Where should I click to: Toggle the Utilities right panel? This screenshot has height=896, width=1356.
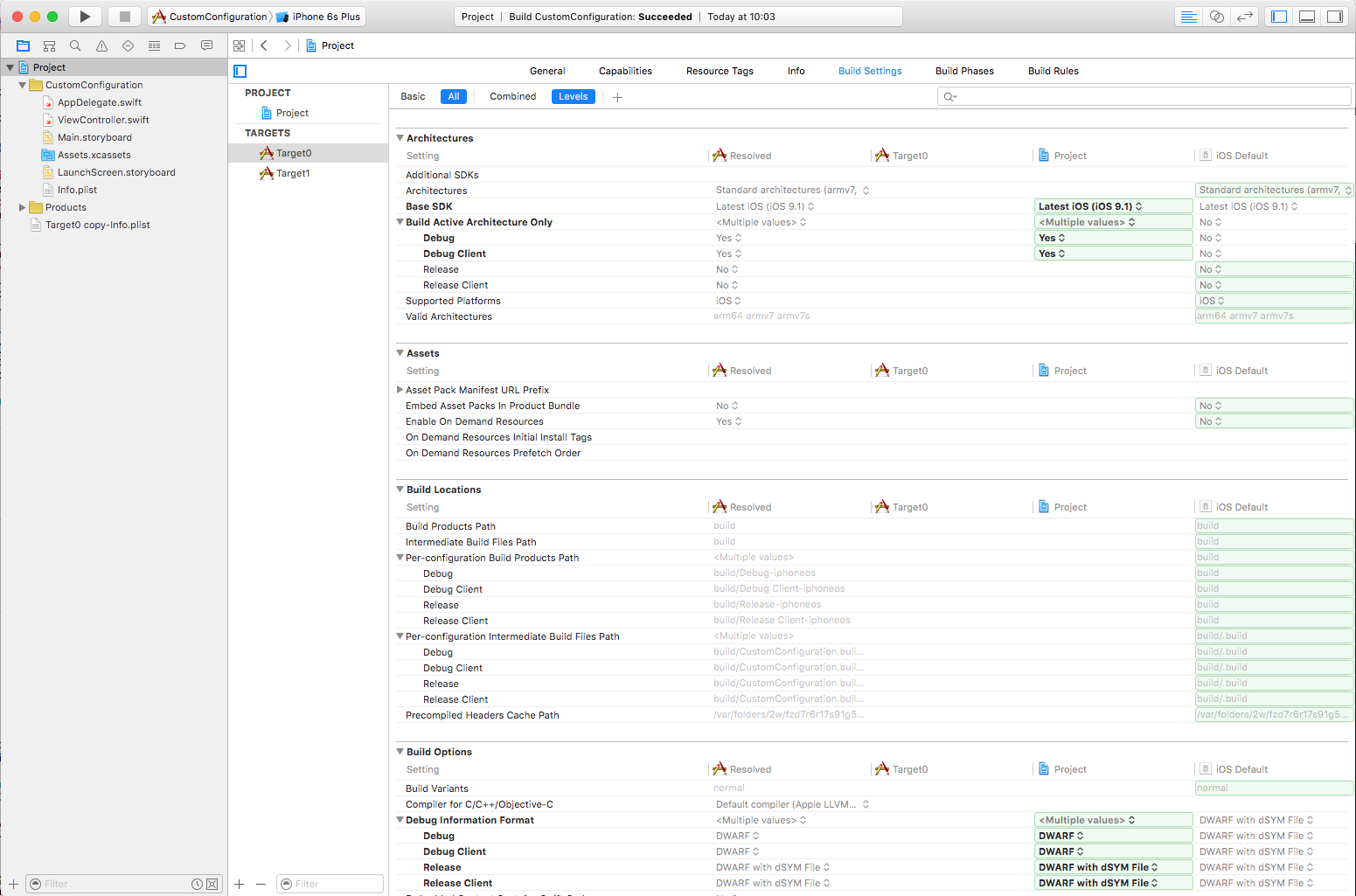tap(1335, 17)
